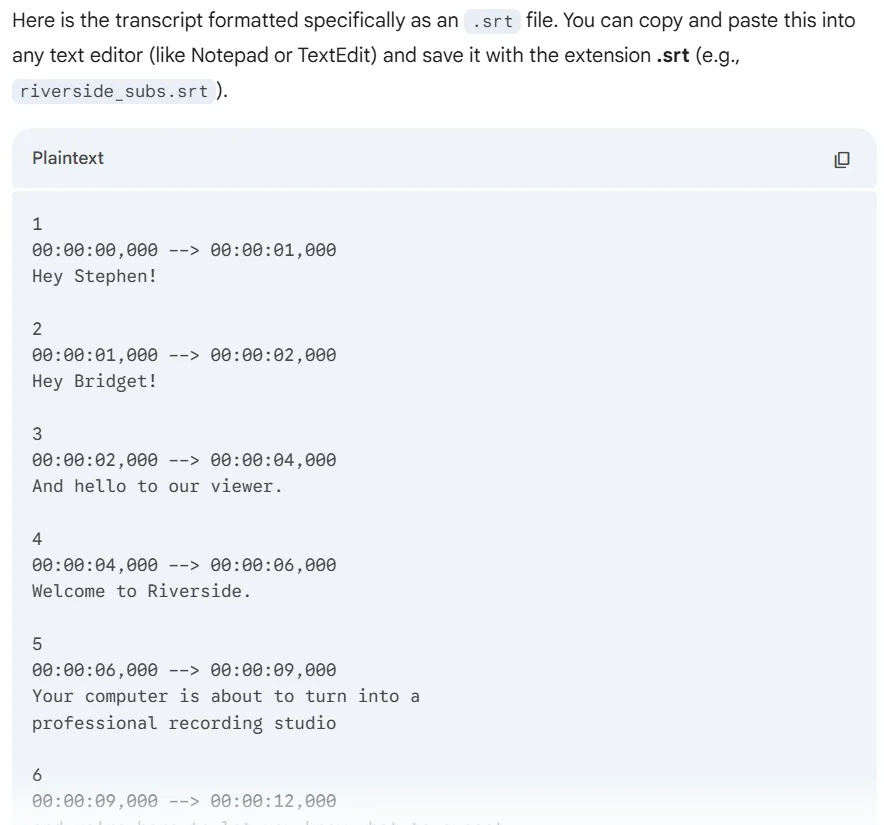884x825 pixels.
Task: Click subtitle entry number 2
Action: pyautogui.click(x=37, y=329)
